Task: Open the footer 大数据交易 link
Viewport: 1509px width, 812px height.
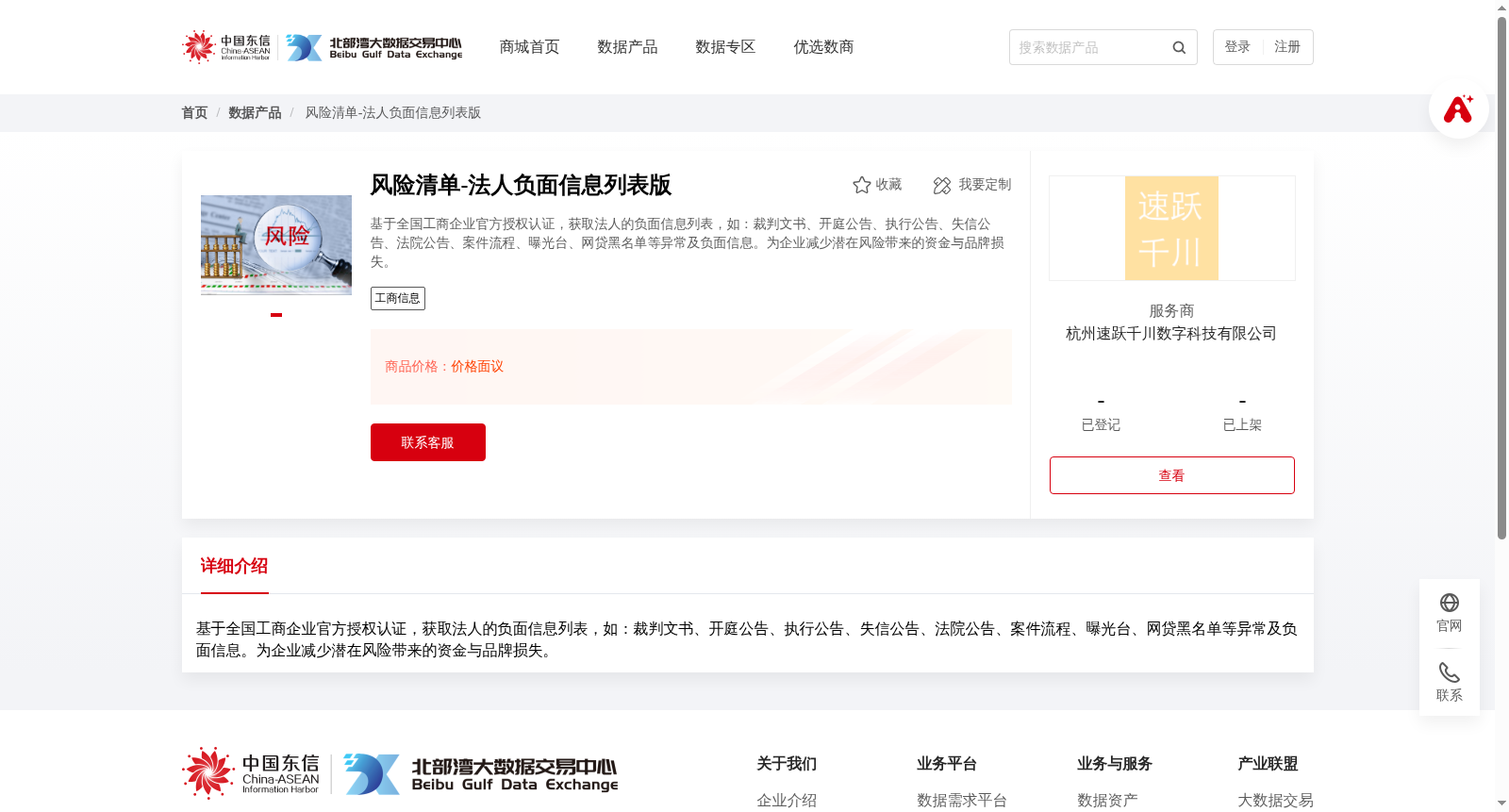Action: point(1275,801)
